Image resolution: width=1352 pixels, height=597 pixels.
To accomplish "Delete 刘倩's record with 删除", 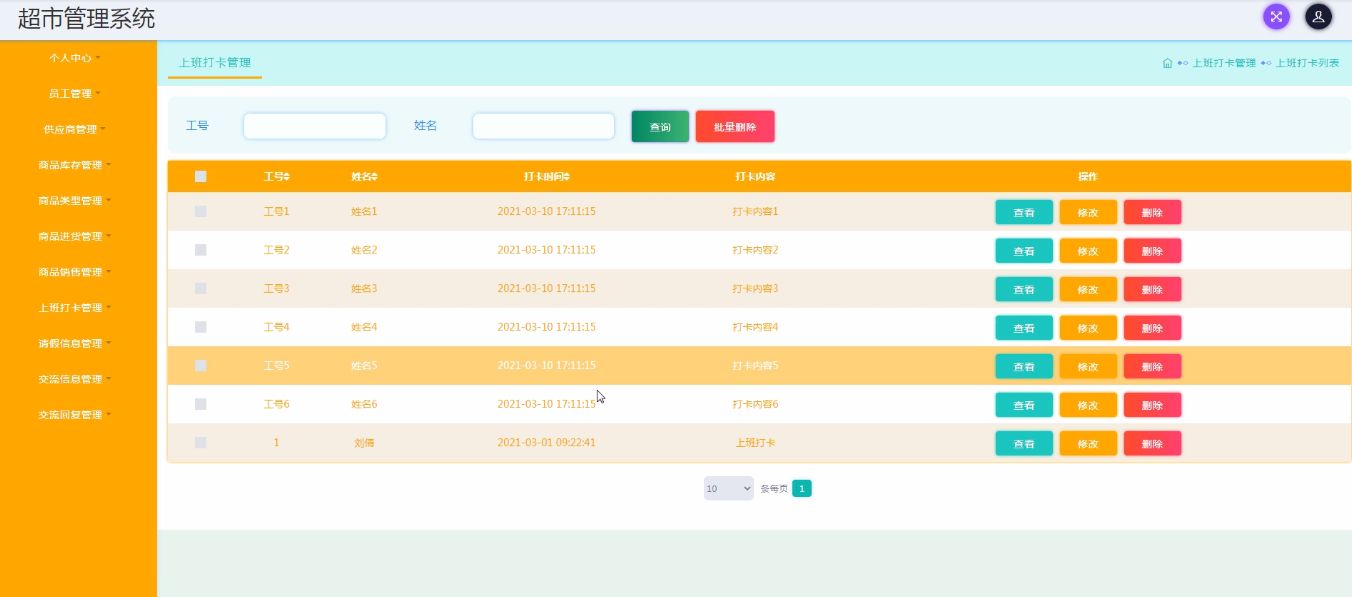I will pyautogui.click(x=1152, y=443).
